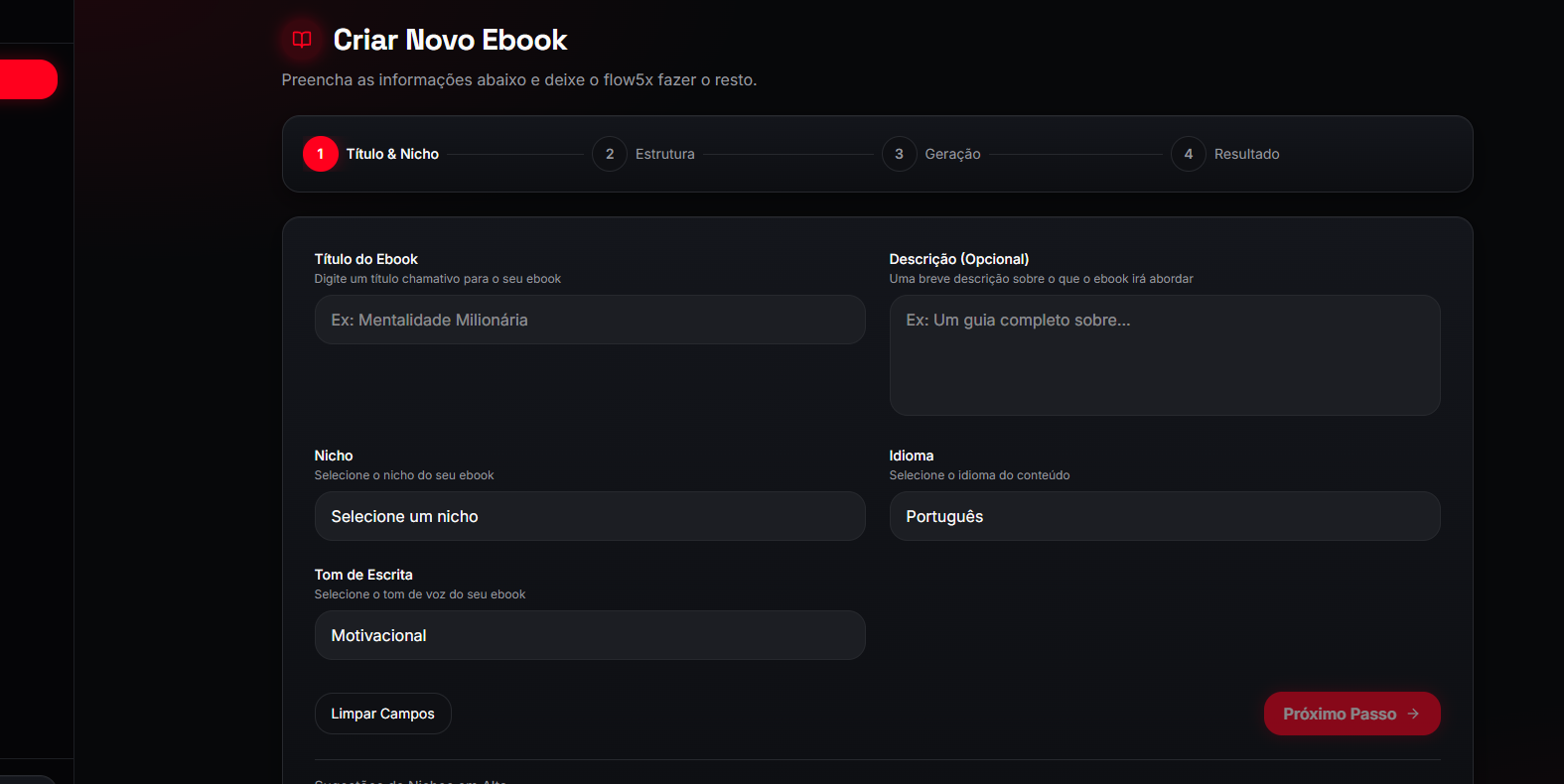The image size is (1564, 784).
Task: Open the Idioma dropdown showing Português
Action: 1165,516
